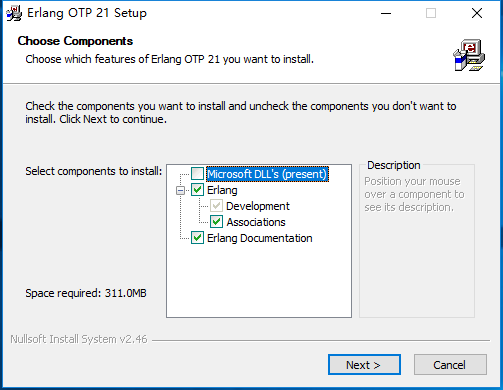Select the Microsoft DLL's (present) item
This screenshot has width=503, height=390.
[267, 174]
